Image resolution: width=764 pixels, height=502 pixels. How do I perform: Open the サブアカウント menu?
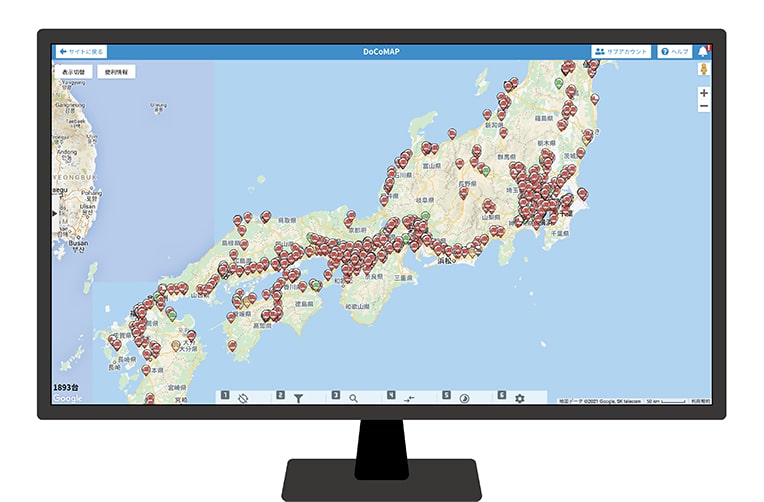(x=621, y=51)
